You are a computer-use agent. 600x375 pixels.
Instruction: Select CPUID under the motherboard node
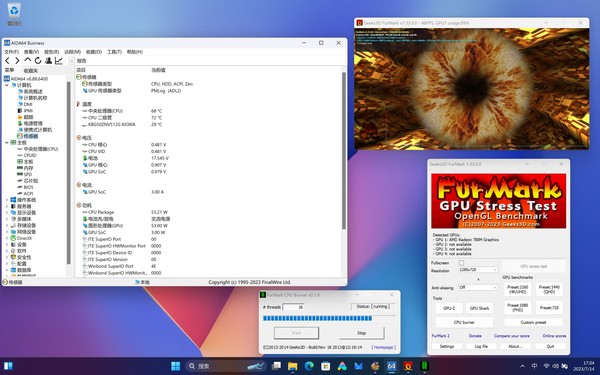(30, 155)
